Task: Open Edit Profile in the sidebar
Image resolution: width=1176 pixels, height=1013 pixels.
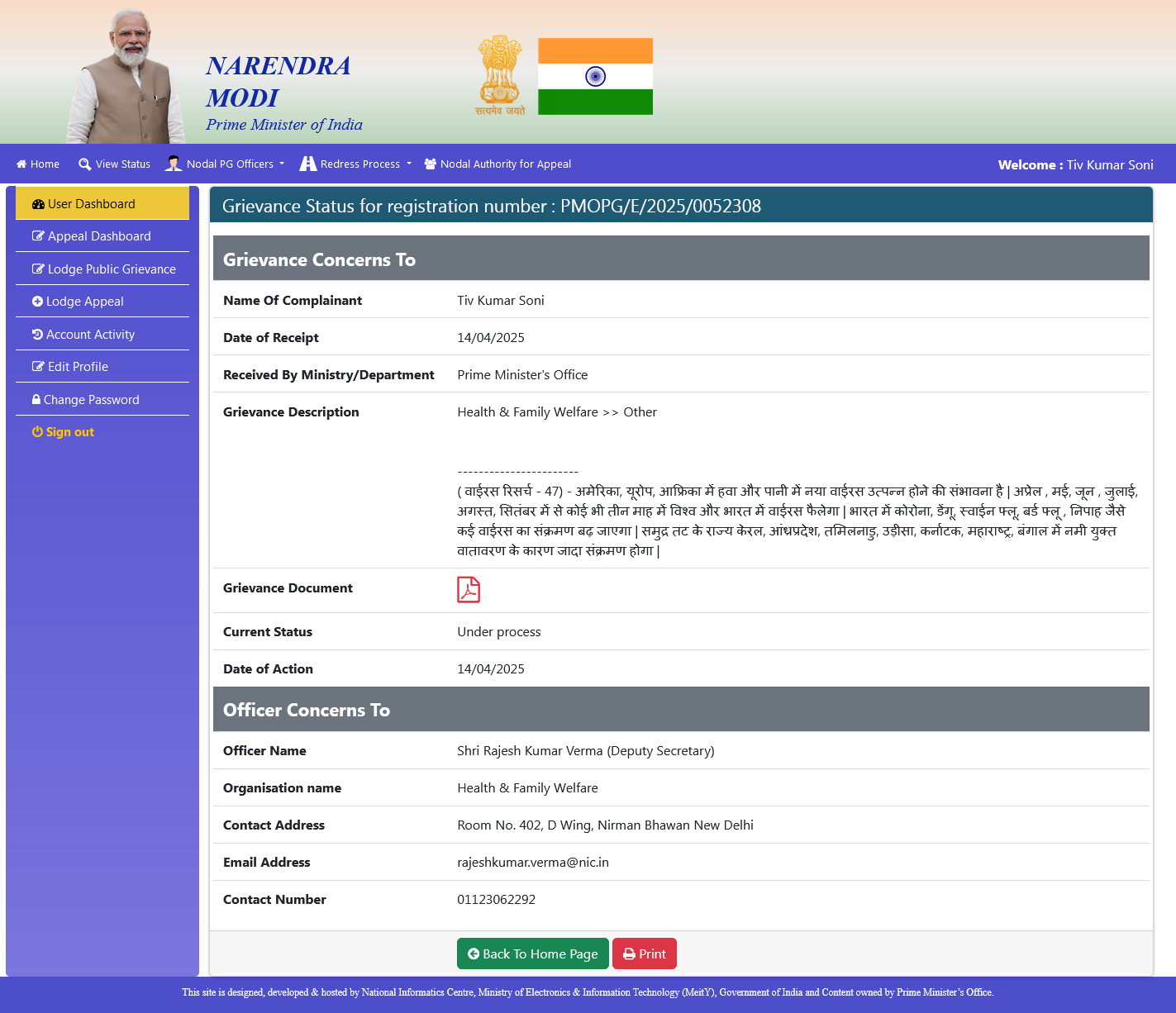Action: pos(102,367)
